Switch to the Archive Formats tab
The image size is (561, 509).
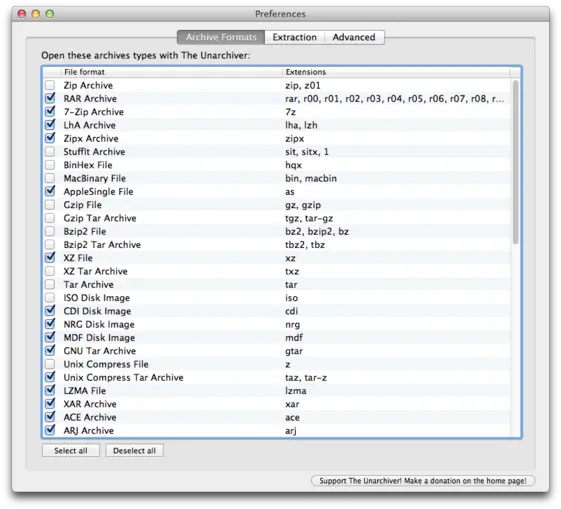(x=221, y=37)
